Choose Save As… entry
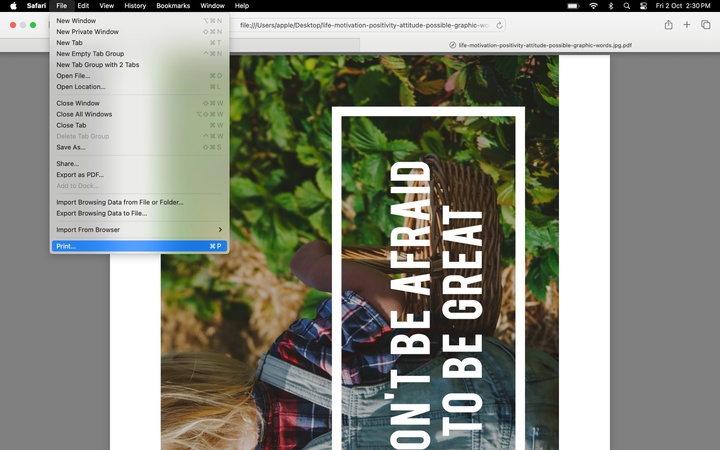The height and width of the screenshot is (450, 720). pyautogui.click(x=139, y=147)
